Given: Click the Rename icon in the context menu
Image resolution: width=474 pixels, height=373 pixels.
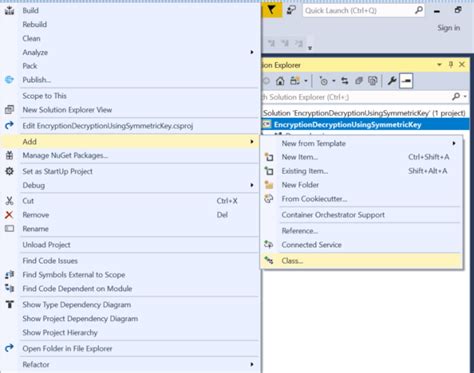Looking at the screenshot, I should point(9,229).
